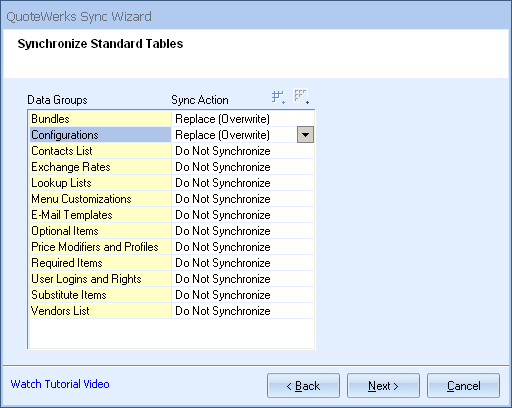Click the Required Items sync action cell
The height and width of the screenshot is (408, 512).
243,263
